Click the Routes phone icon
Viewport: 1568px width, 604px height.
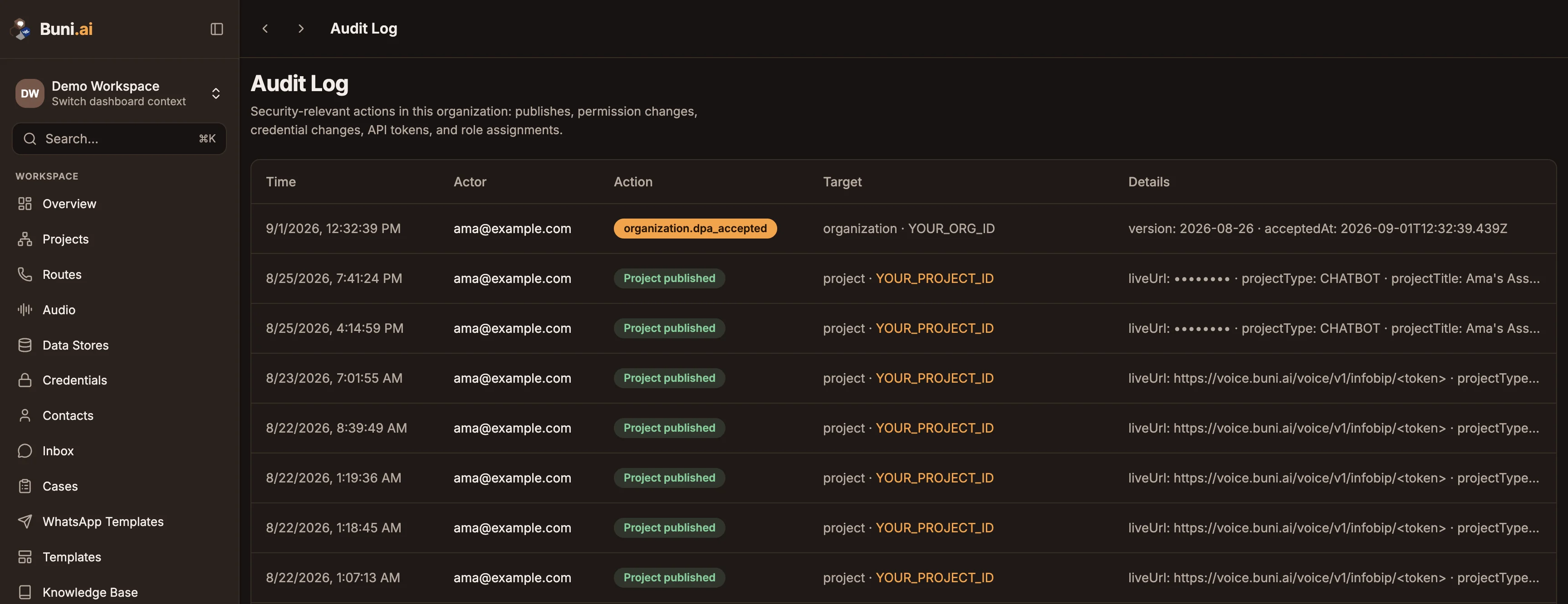point(25,274)
